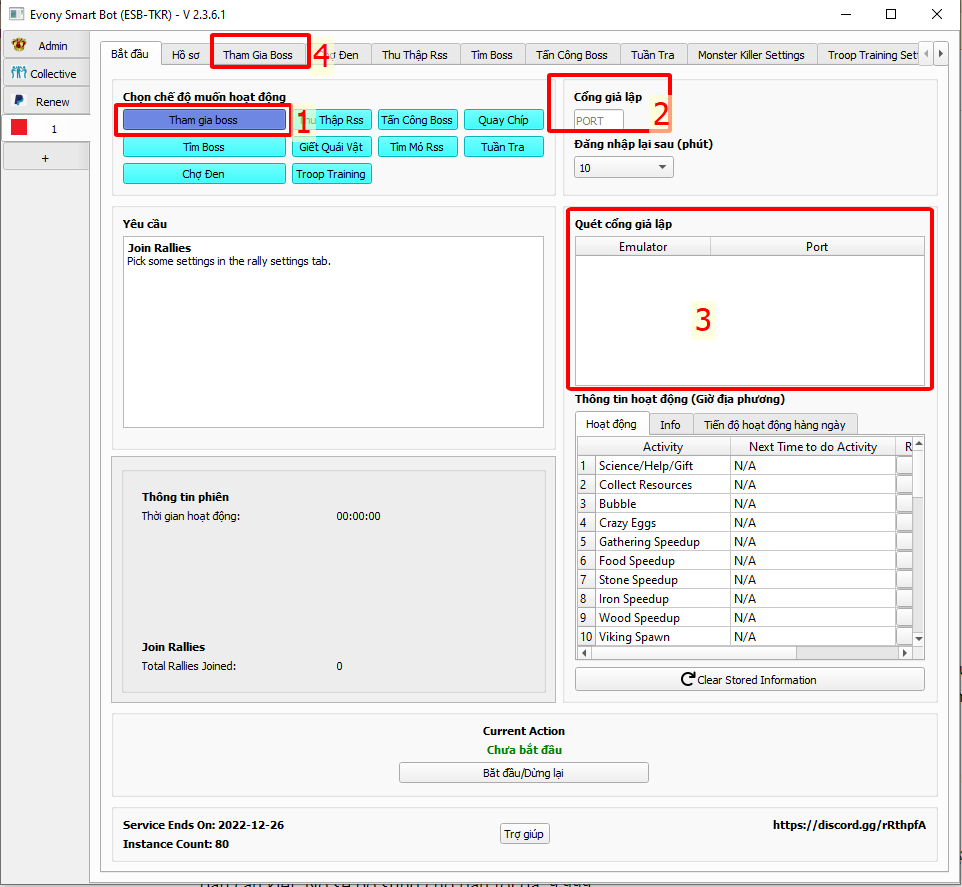Select the Info sub-tab

click(670, 424)
